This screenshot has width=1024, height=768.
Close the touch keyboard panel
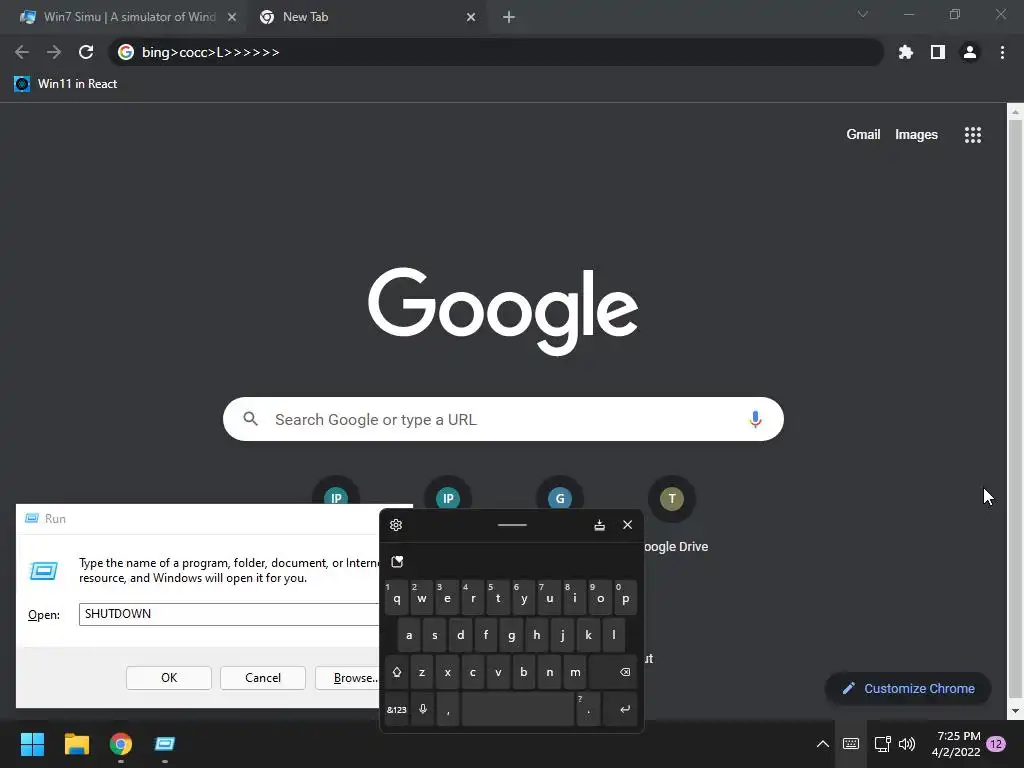(628, 525)
